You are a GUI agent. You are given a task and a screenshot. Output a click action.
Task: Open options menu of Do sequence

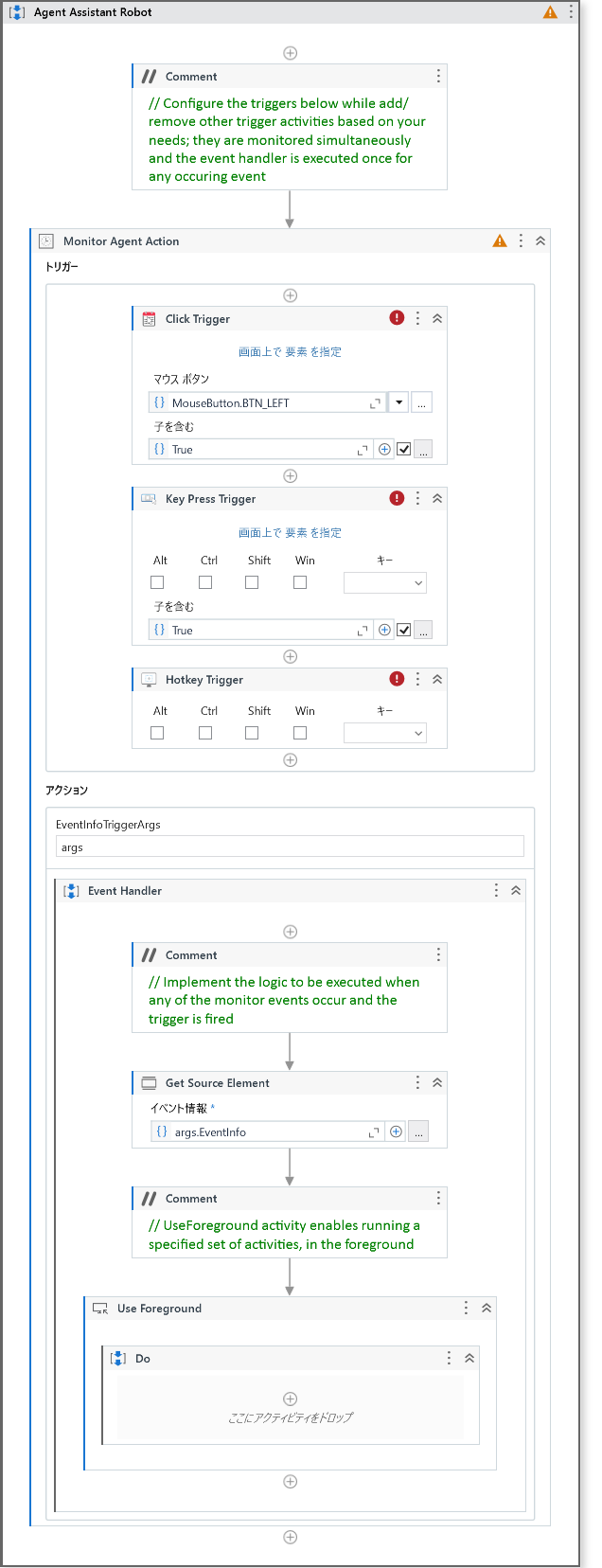coord(449,1358)
